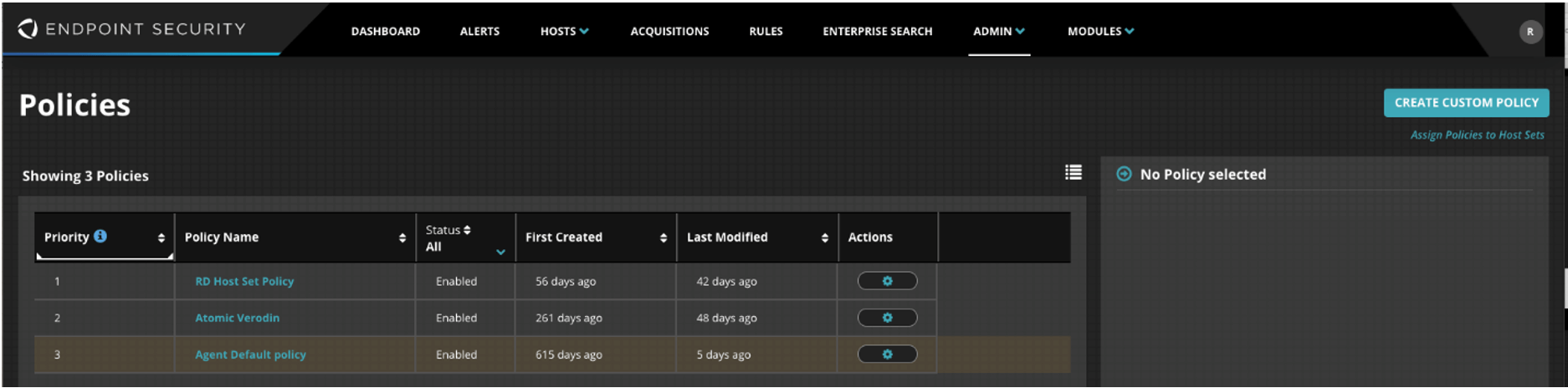Click '48 days ago' last modified cell
The height and width of the screenshot is (388, 1568).
coord(726,318)
